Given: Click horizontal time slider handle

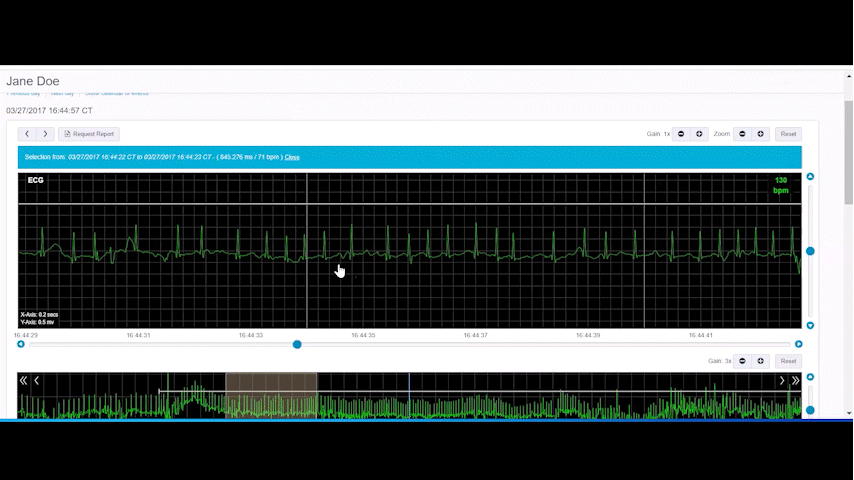Looking at the screenshot, I should pos(297,344).
